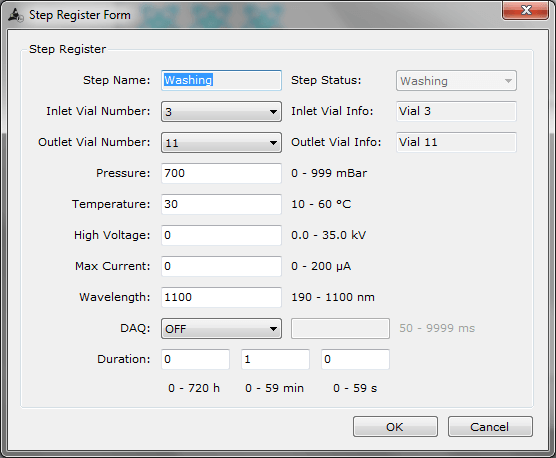This screenshot has width=556, height=458.
Task: Select the Temperature input field
Action: pyautogui.click(x=221, y=204)
